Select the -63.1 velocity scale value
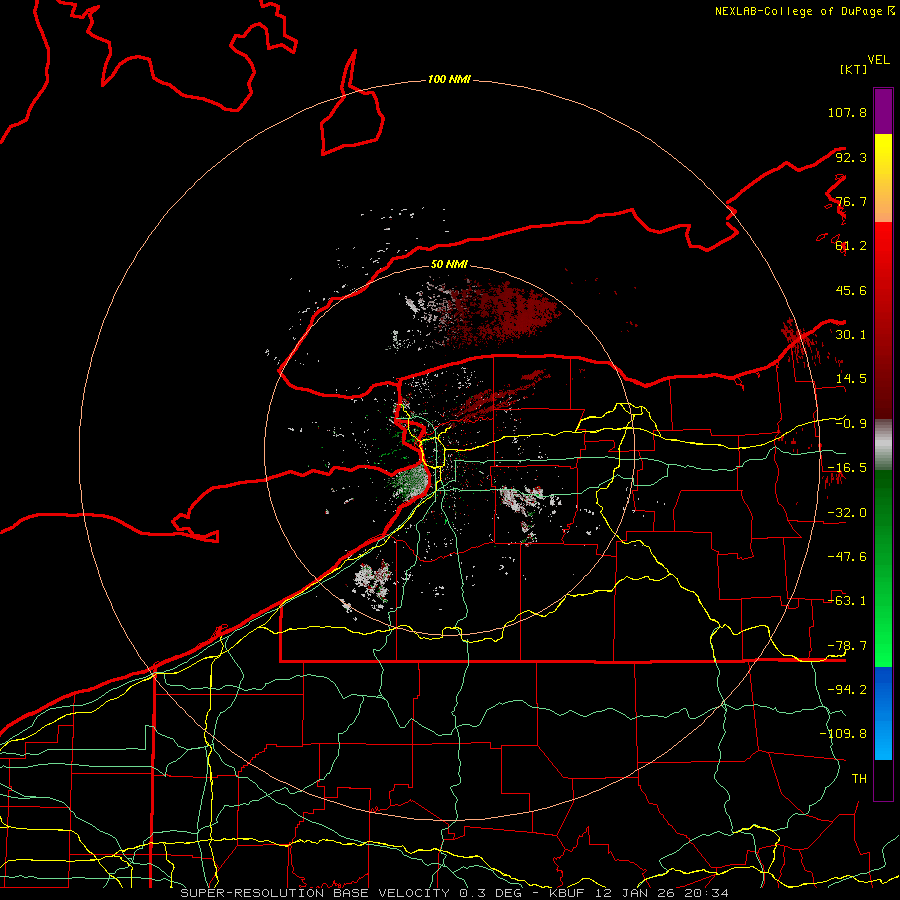The height and width of the screenshot is (900, 900). coord(847,601)
